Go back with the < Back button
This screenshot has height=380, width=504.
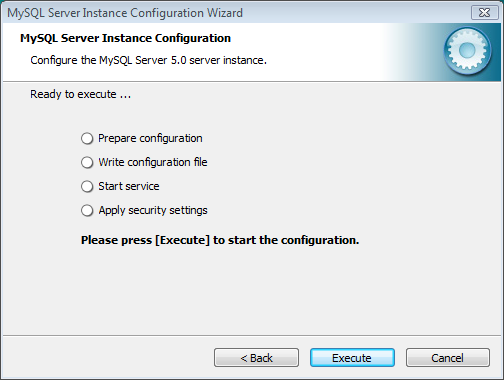(x=256, y=358)
